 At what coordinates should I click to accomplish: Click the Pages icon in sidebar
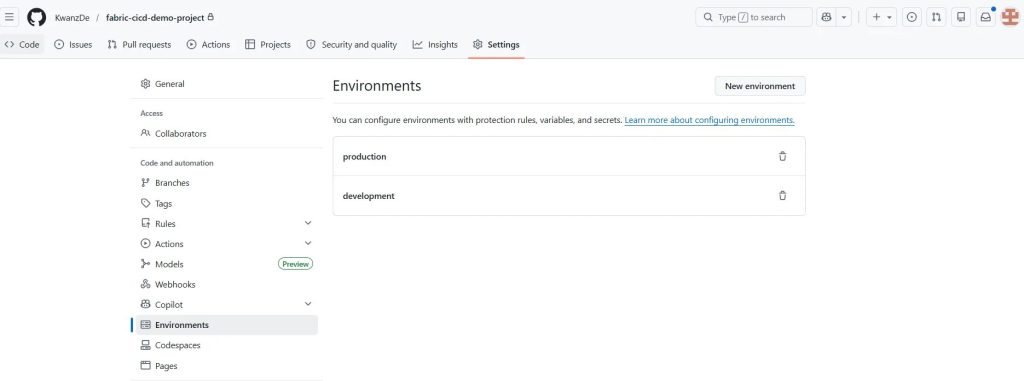coord(145,366)
